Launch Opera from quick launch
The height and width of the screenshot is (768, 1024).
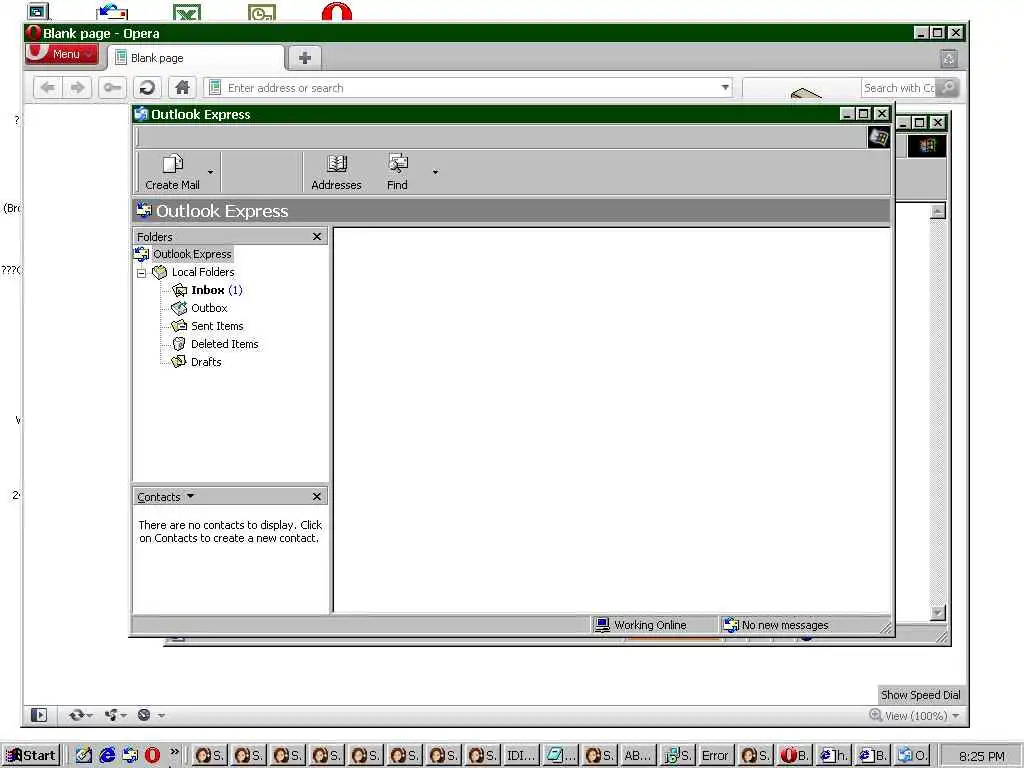point(152,756)
